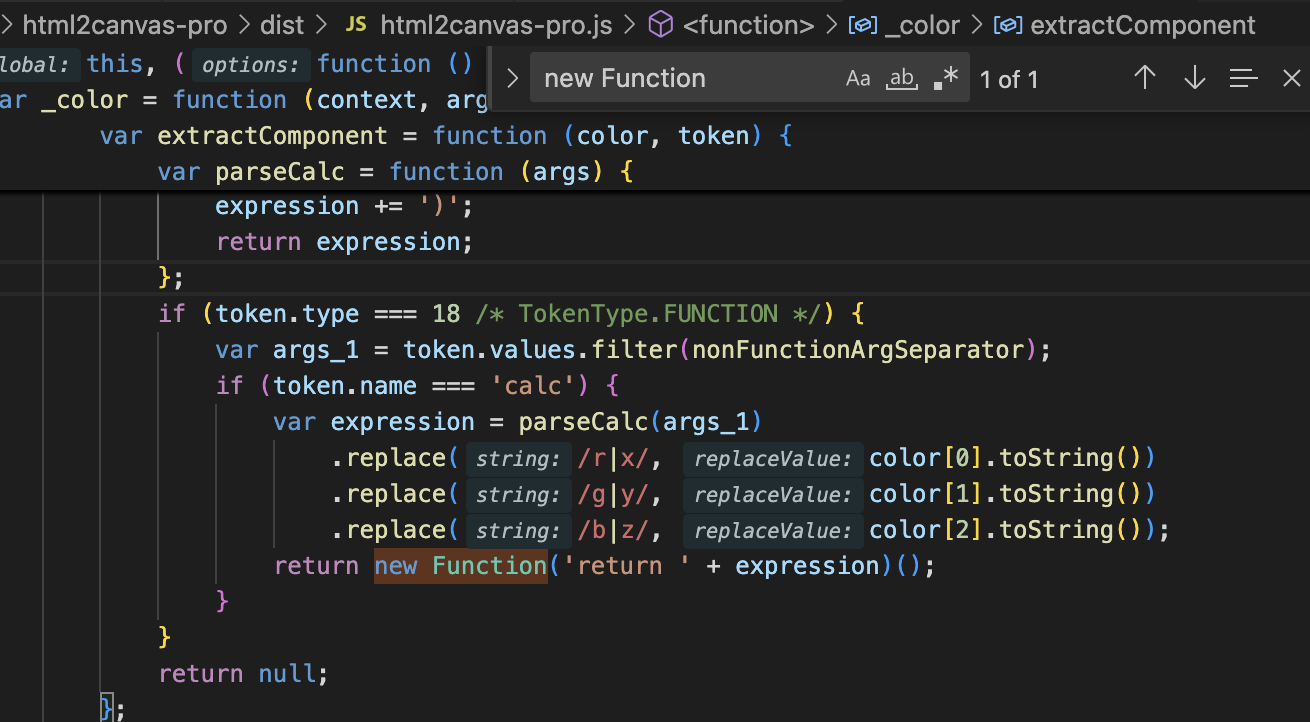Enable Match Whole Word (ab) option
The image size is (1310, 722).
click(902, 78)
